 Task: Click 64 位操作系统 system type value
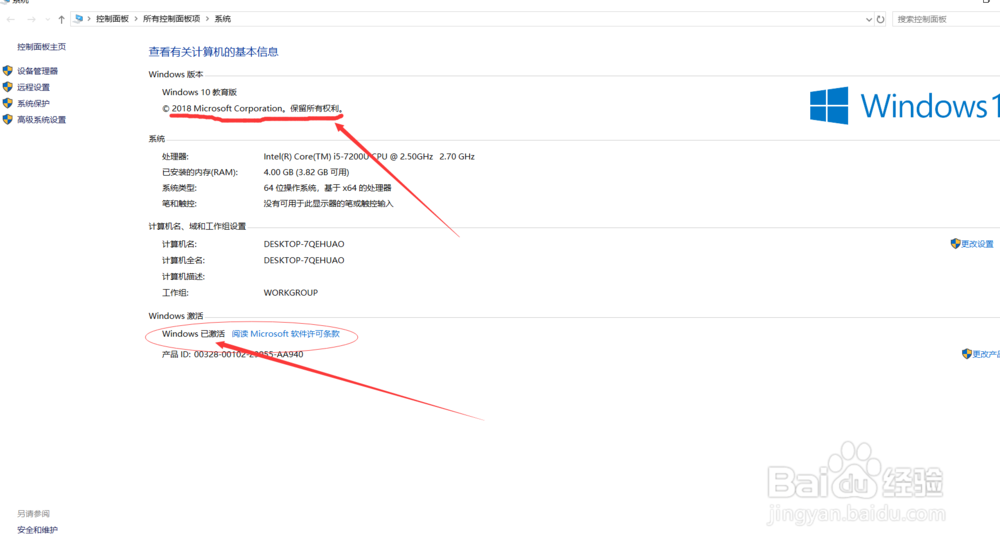click(327, 188)
